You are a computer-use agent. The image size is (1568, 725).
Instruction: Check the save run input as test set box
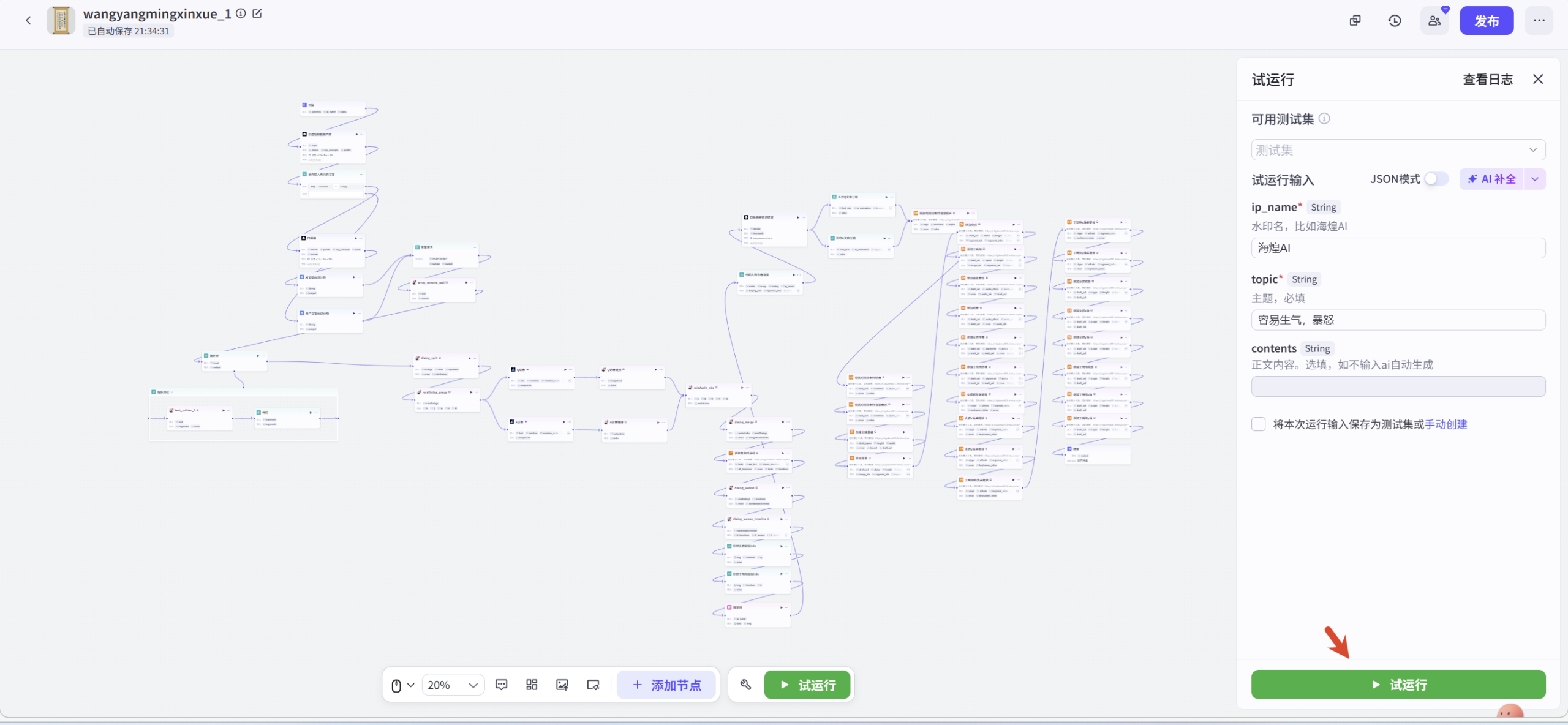[1259, 424]
